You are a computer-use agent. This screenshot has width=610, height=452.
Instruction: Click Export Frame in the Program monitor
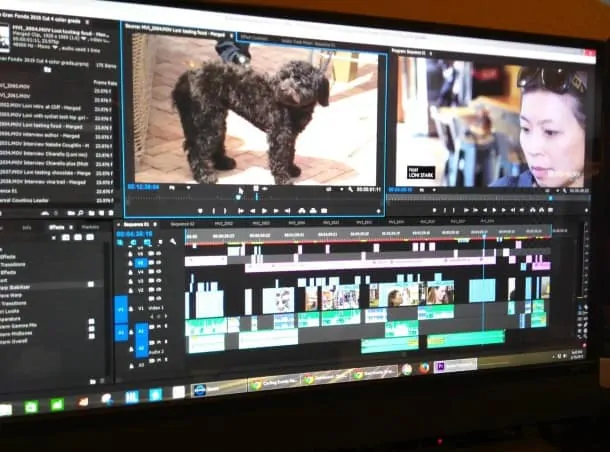(550, 210)
